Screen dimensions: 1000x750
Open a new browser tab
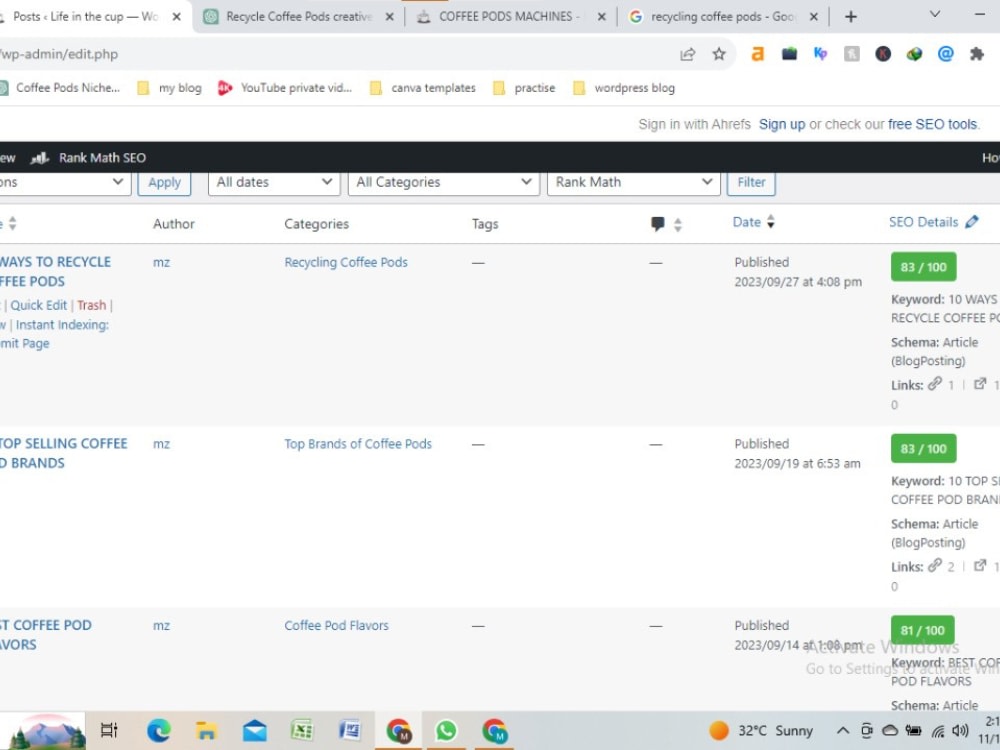coord(850,17)
